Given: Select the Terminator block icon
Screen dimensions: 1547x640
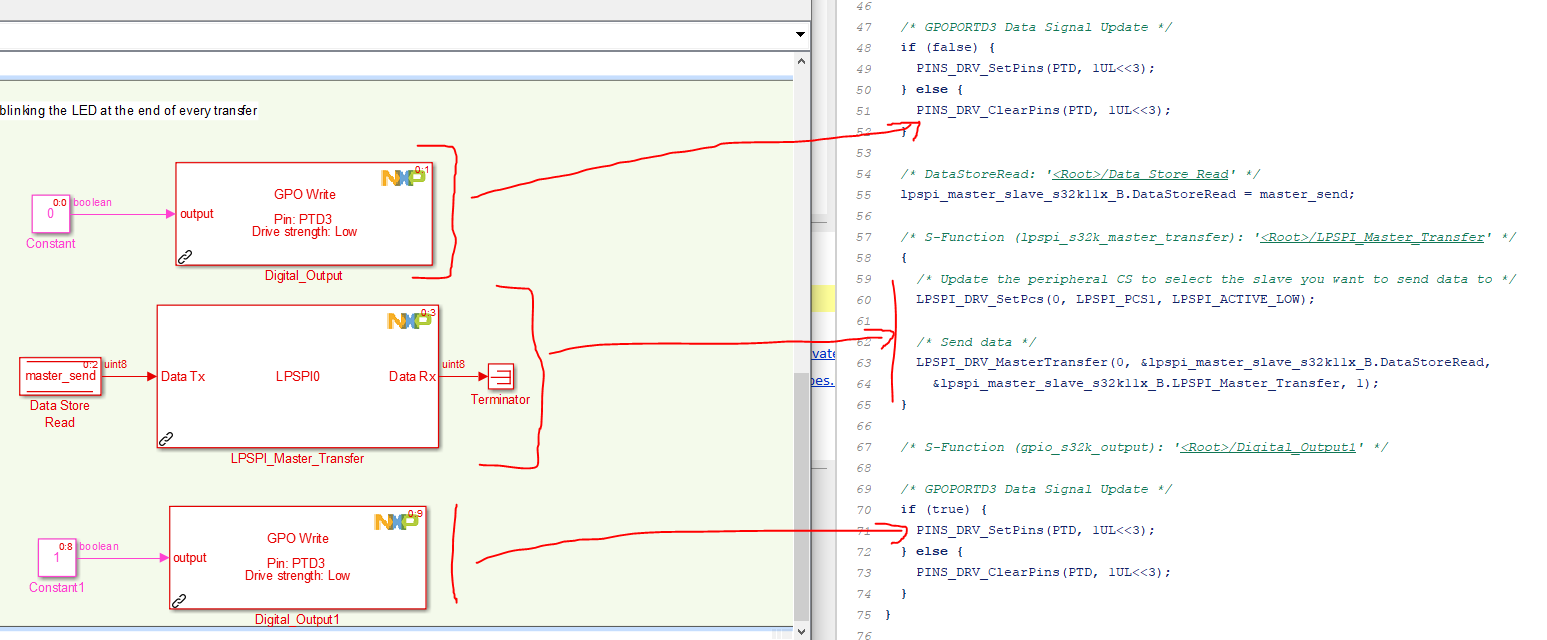Looking at the screenshot, I should 502,375.
